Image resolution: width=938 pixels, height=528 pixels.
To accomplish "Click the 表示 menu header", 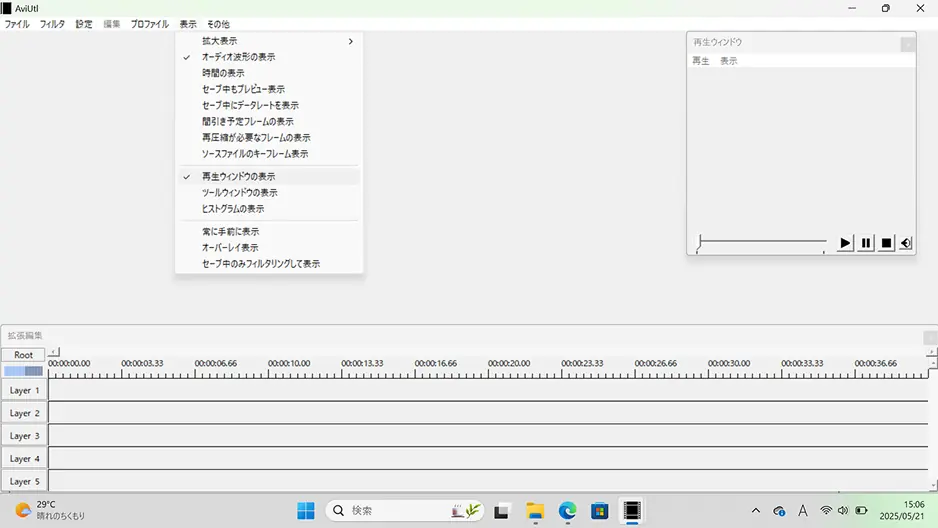I will (x=188, y=24).
